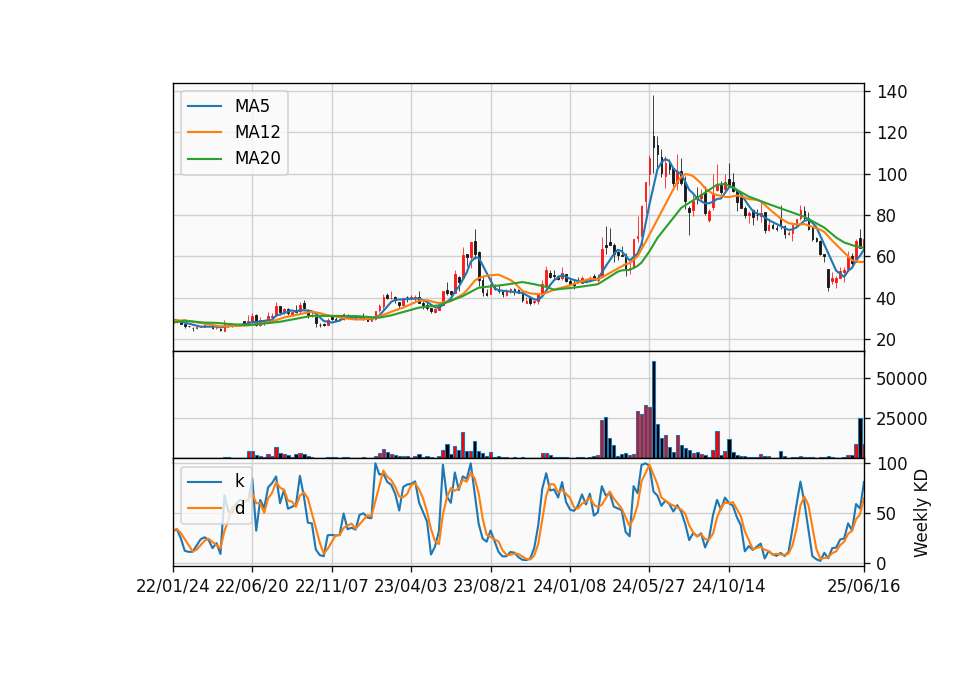Viewport: 960px width, 690px height.
Task: Click the 40 price axis label
Action: pos(887,298)
